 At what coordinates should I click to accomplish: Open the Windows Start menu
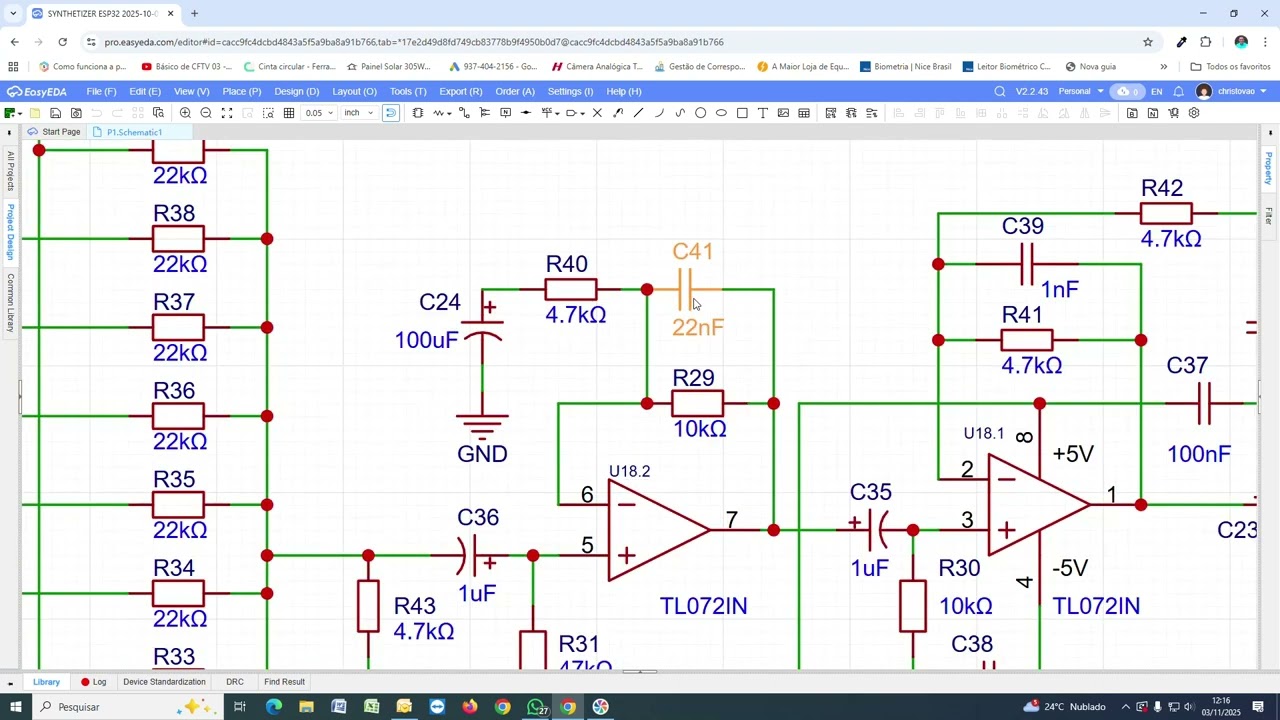coord(16,707)
